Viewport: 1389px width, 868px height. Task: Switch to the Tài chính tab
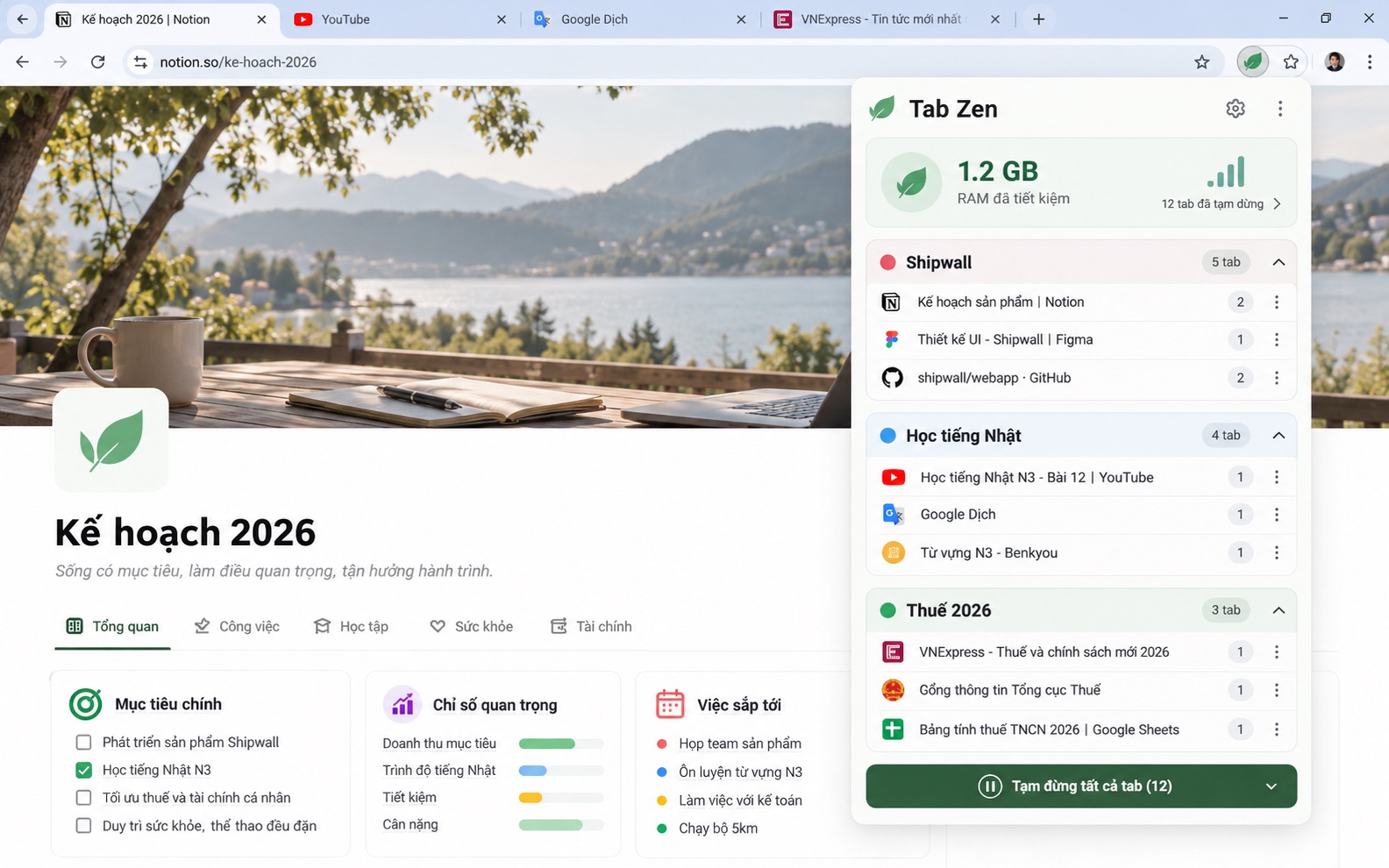[x=591, y=626]
